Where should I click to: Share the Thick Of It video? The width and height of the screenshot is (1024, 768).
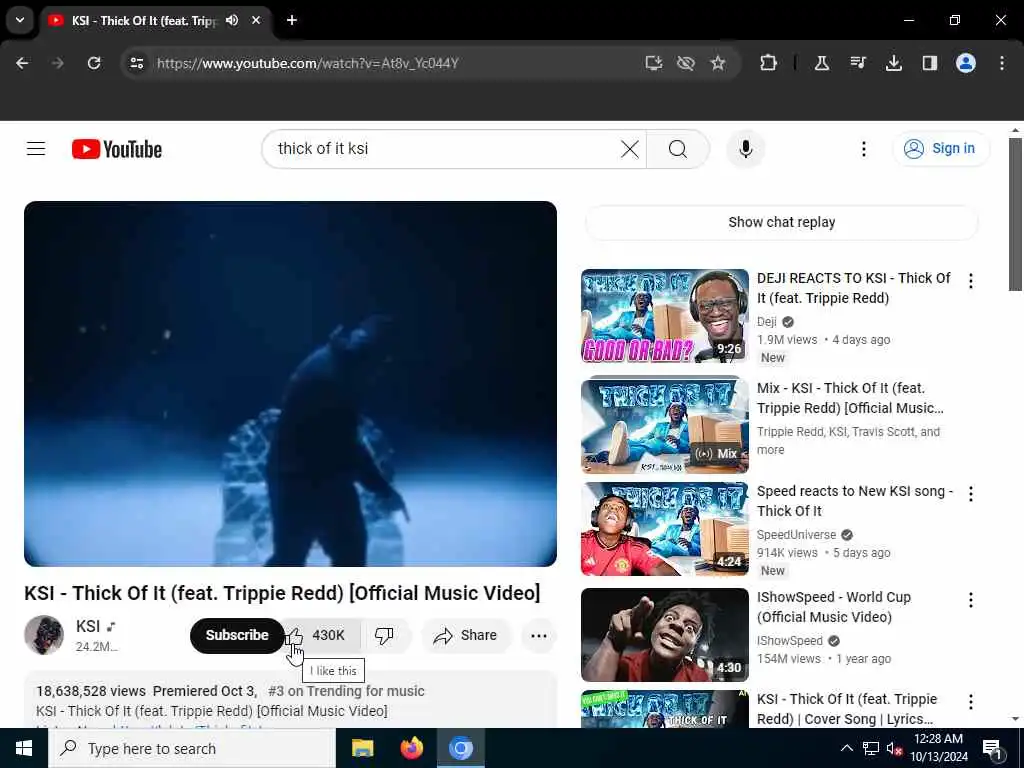[x=466, y=635]
